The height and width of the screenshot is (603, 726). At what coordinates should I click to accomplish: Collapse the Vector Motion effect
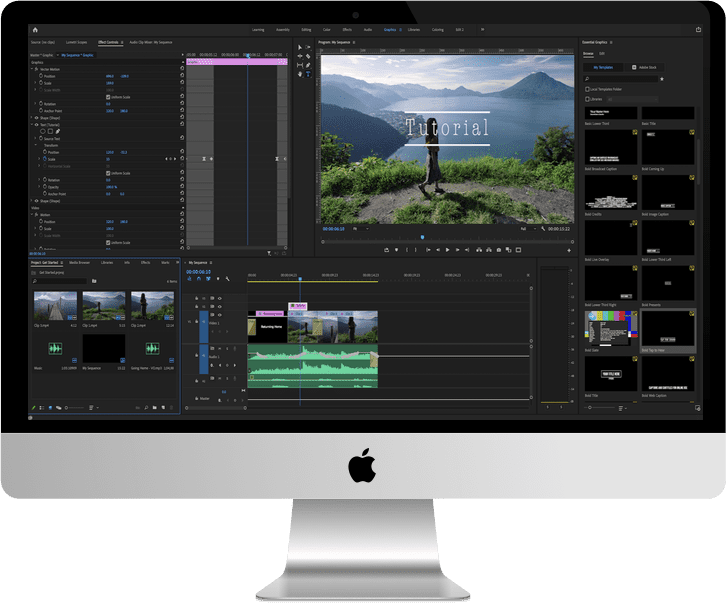[32, 69]
